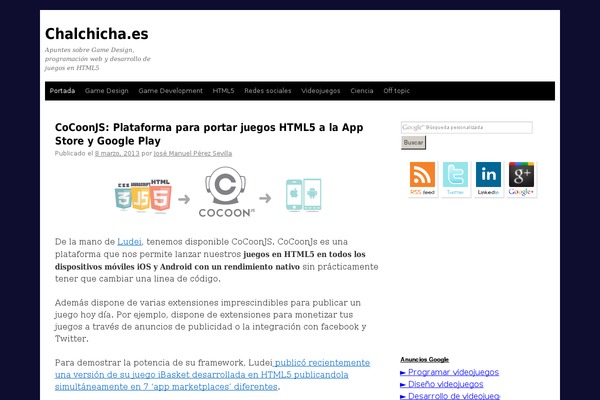Screen dimensions: 600x400
Task: Open the Game Development menu
Action: pyautogui.click(x=171, y=91)
